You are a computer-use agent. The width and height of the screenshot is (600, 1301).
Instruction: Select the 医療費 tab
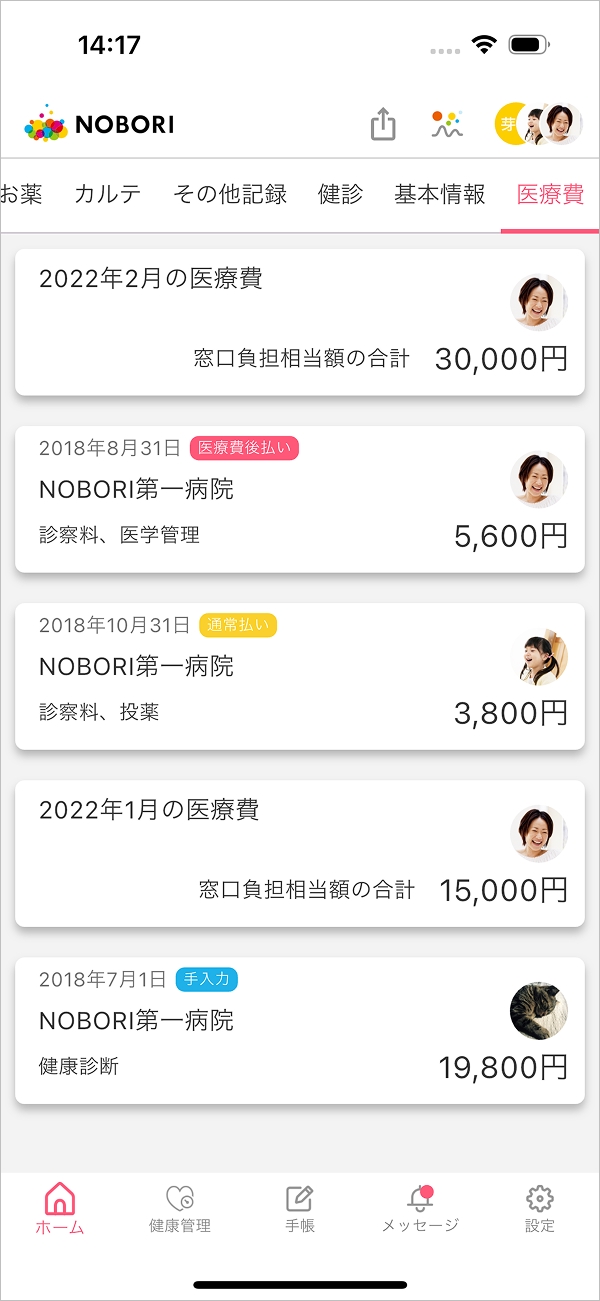pyautogui.click(x=550, y=194)
